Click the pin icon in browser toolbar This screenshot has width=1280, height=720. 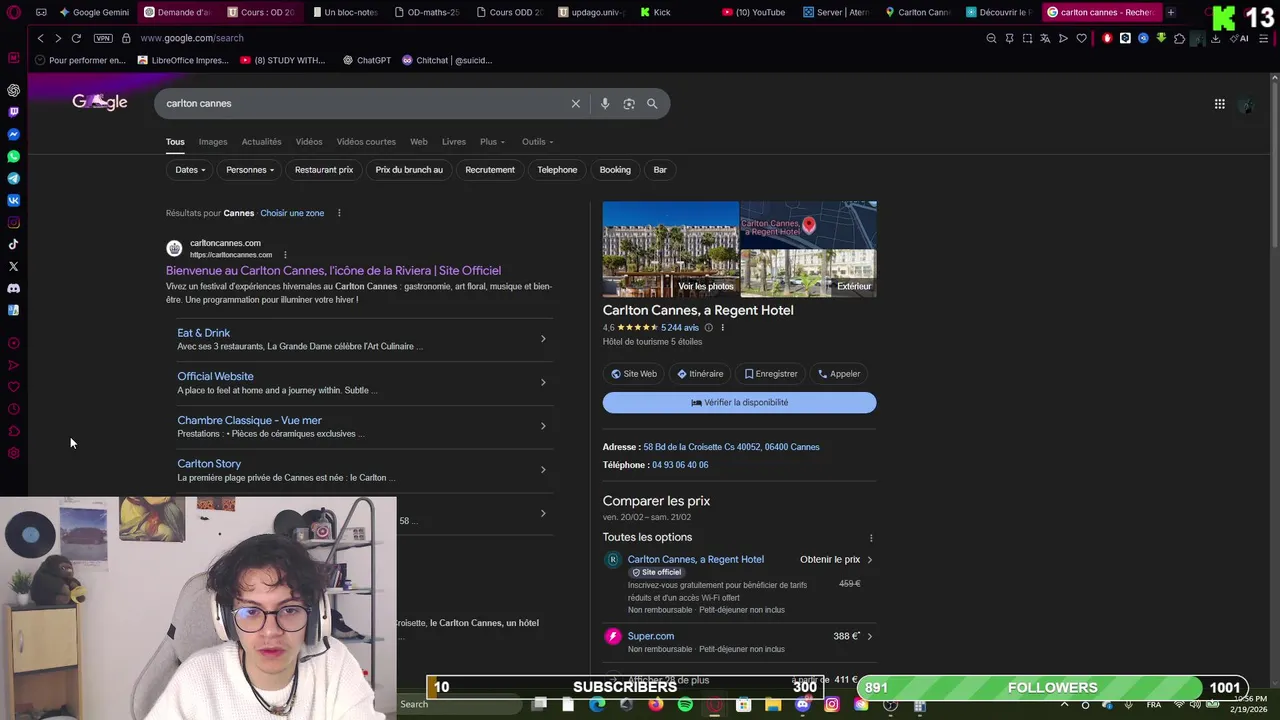pos(1009,38)
